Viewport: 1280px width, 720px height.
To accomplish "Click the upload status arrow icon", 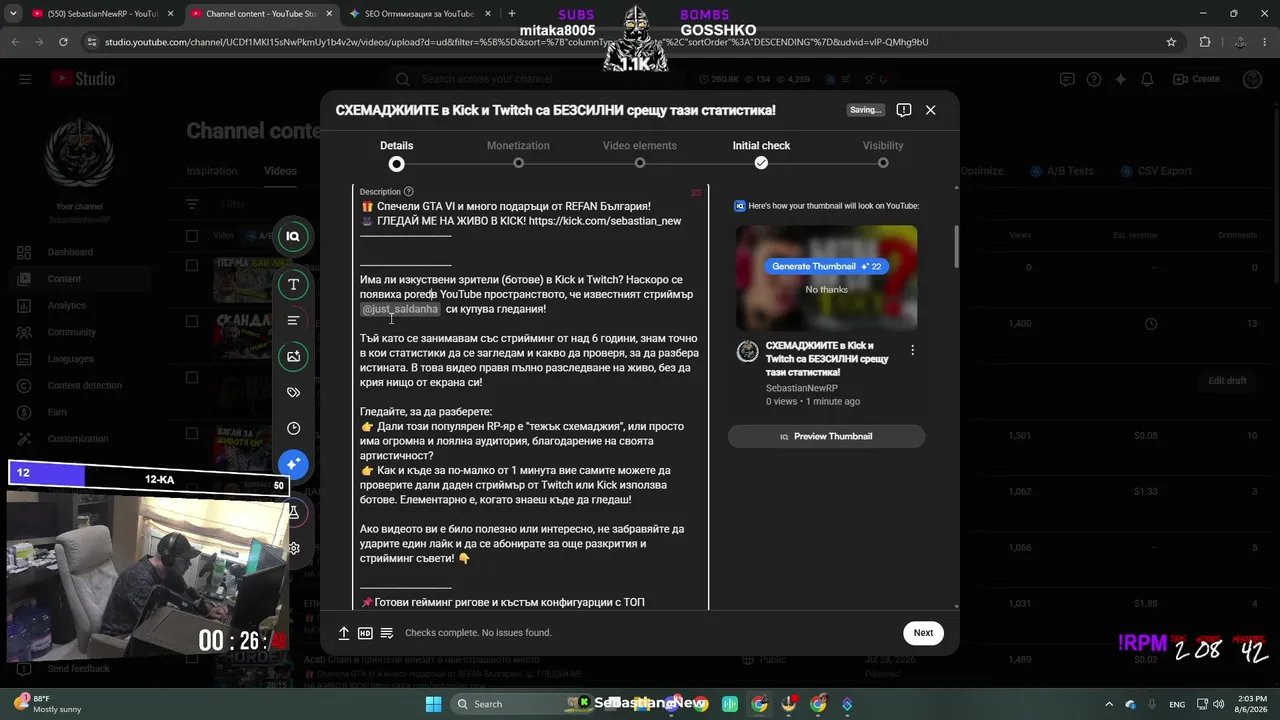I will tap(344, 633).
